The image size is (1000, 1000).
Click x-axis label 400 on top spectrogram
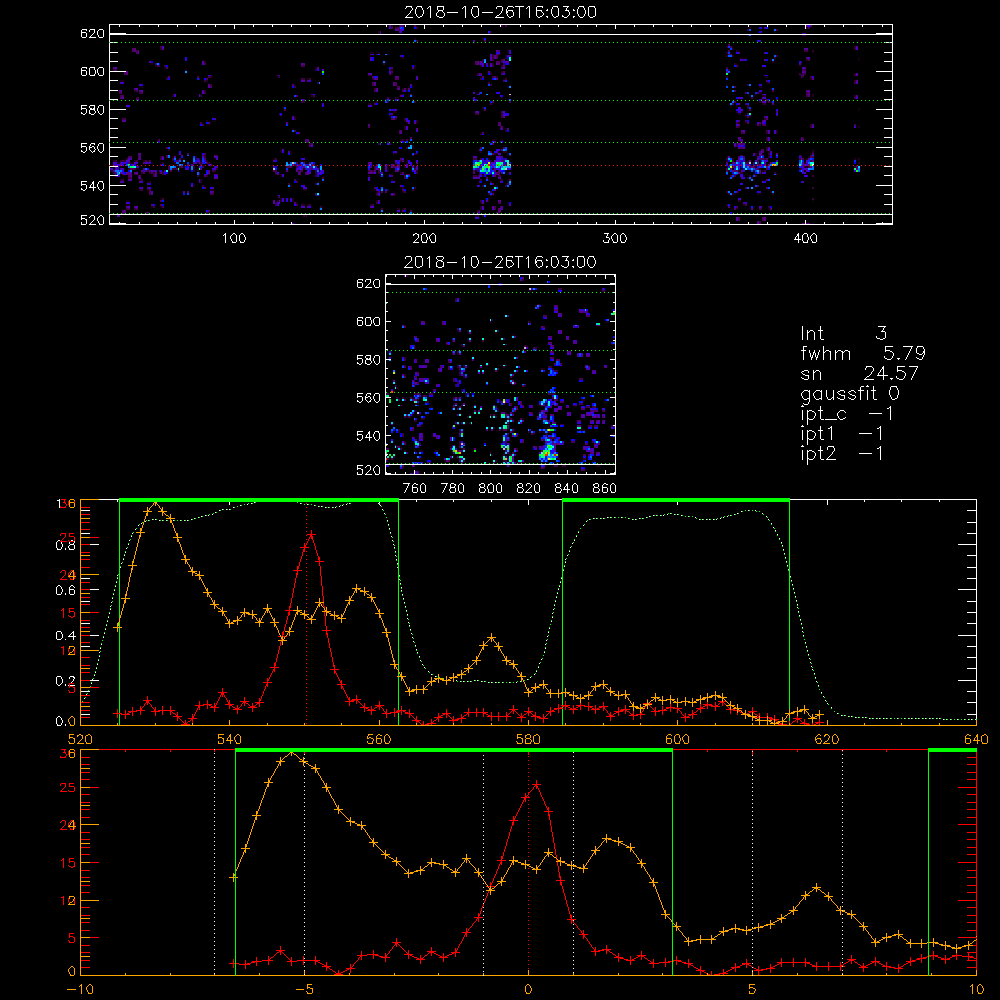[x=805, y=239]
